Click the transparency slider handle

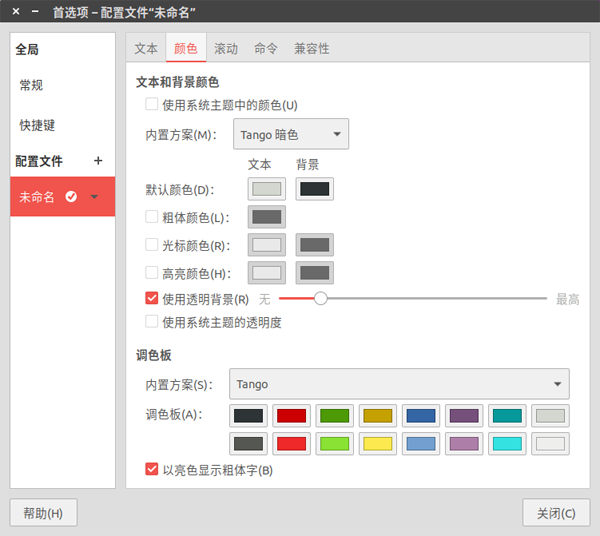[321, 298]
